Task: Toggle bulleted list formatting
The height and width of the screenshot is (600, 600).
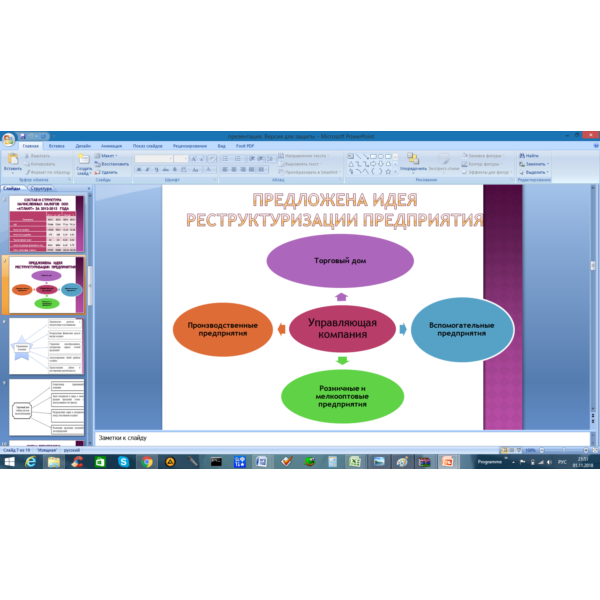Action: (x=226, y=158)
